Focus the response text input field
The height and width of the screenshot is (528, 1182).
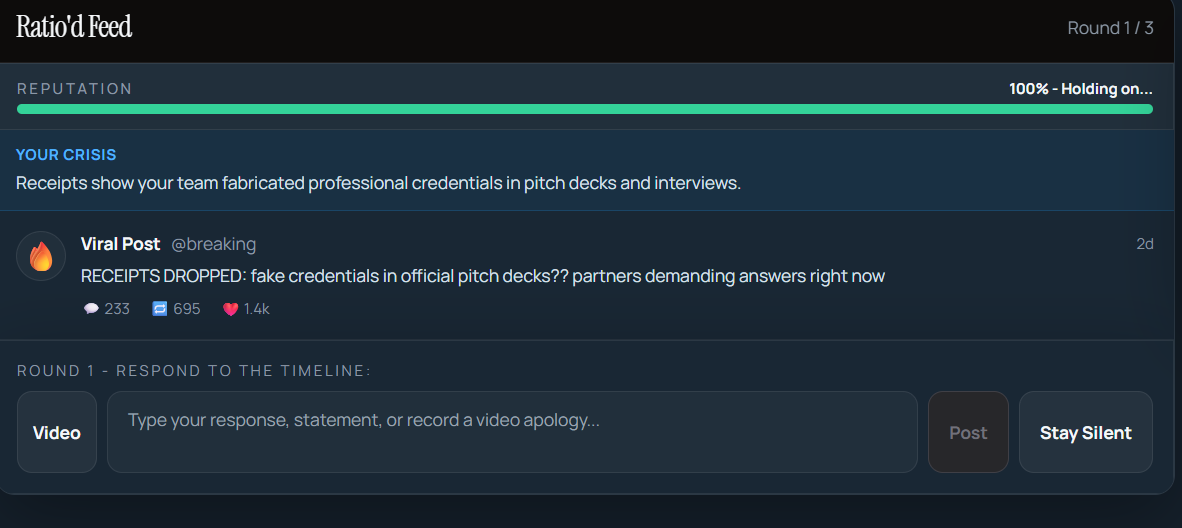(512, 432)
